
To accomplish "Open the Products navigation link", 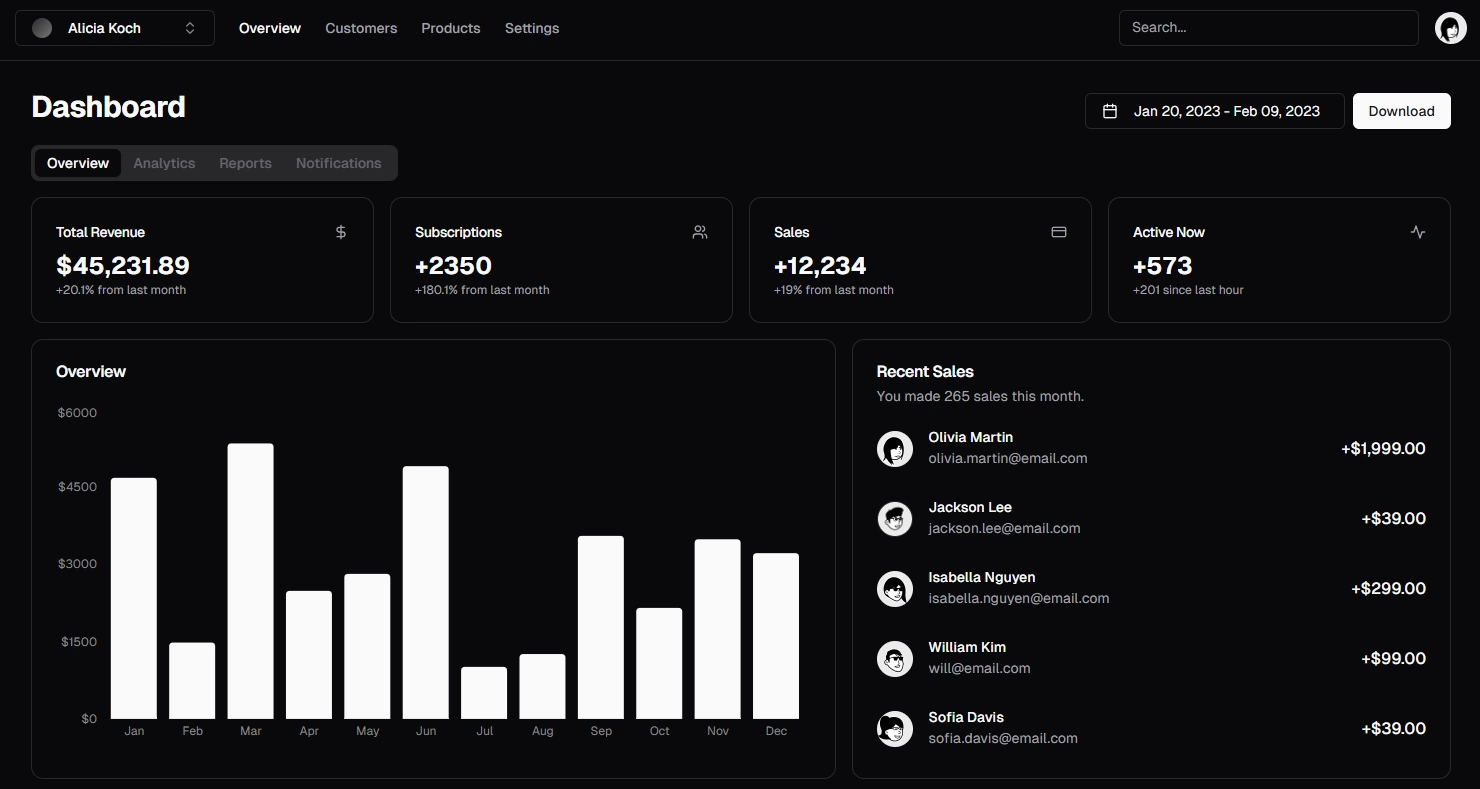I will point(450,28).
